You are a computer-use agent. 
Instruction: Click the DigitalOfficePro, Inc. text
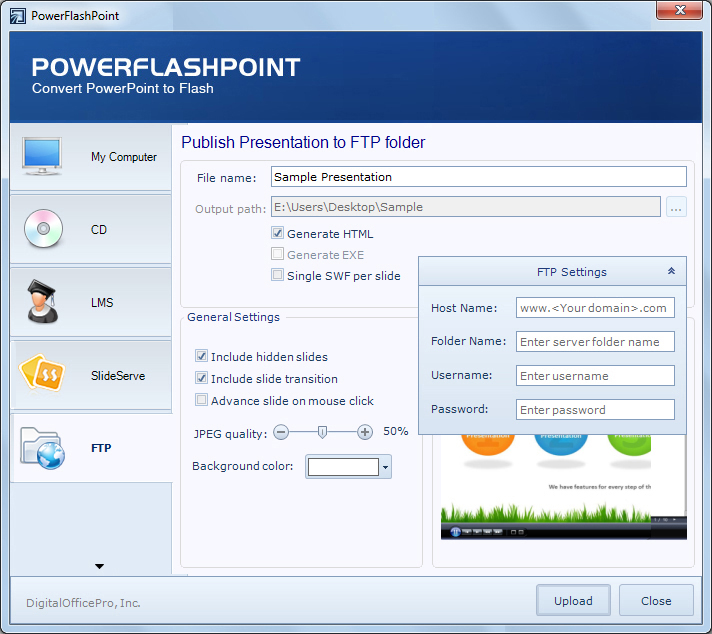click(x=83, y=603)
